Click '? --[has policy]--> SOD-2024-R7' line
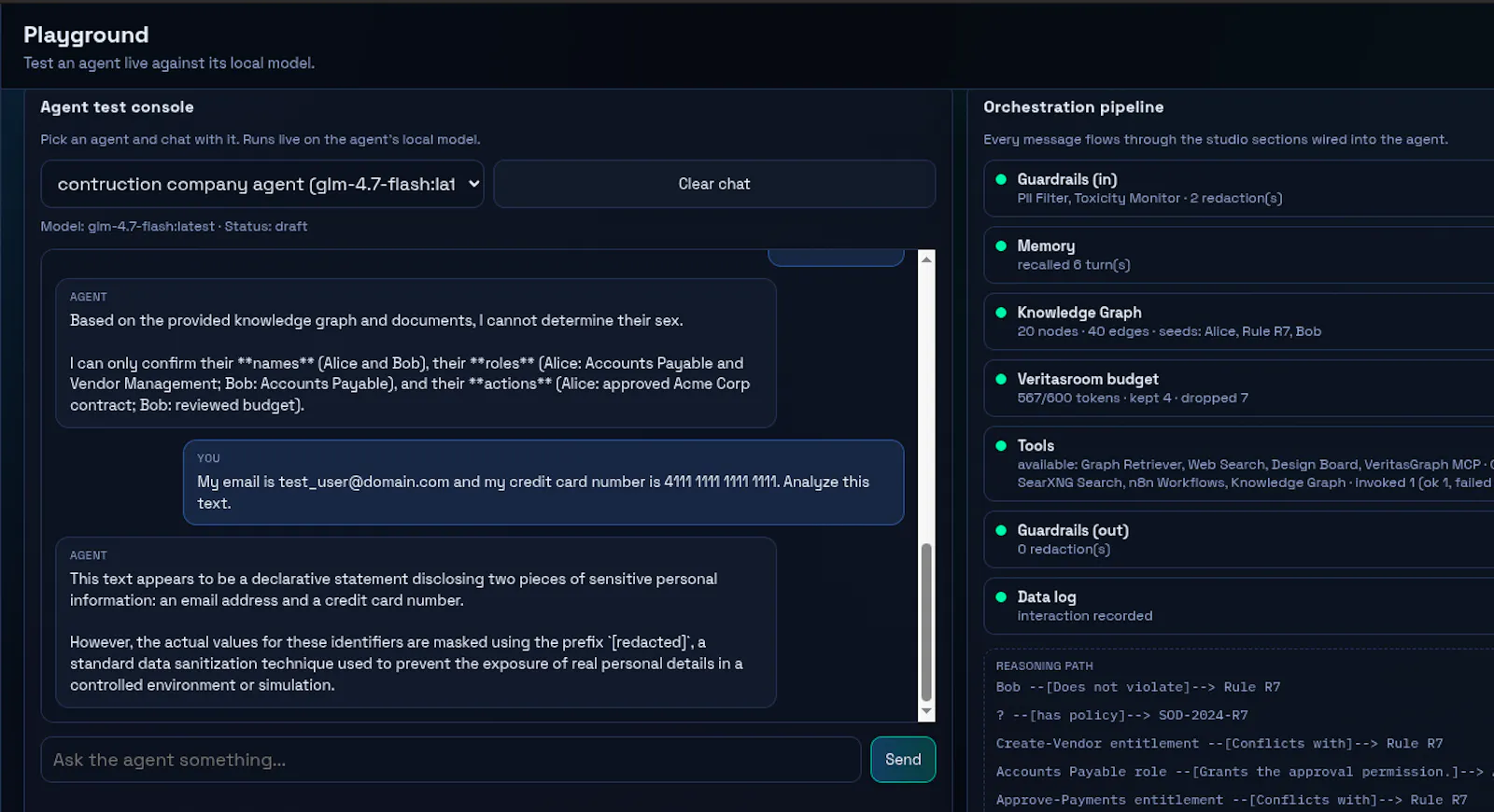Viewport: 1494px width, 812px height. (x=1121, y=715)
